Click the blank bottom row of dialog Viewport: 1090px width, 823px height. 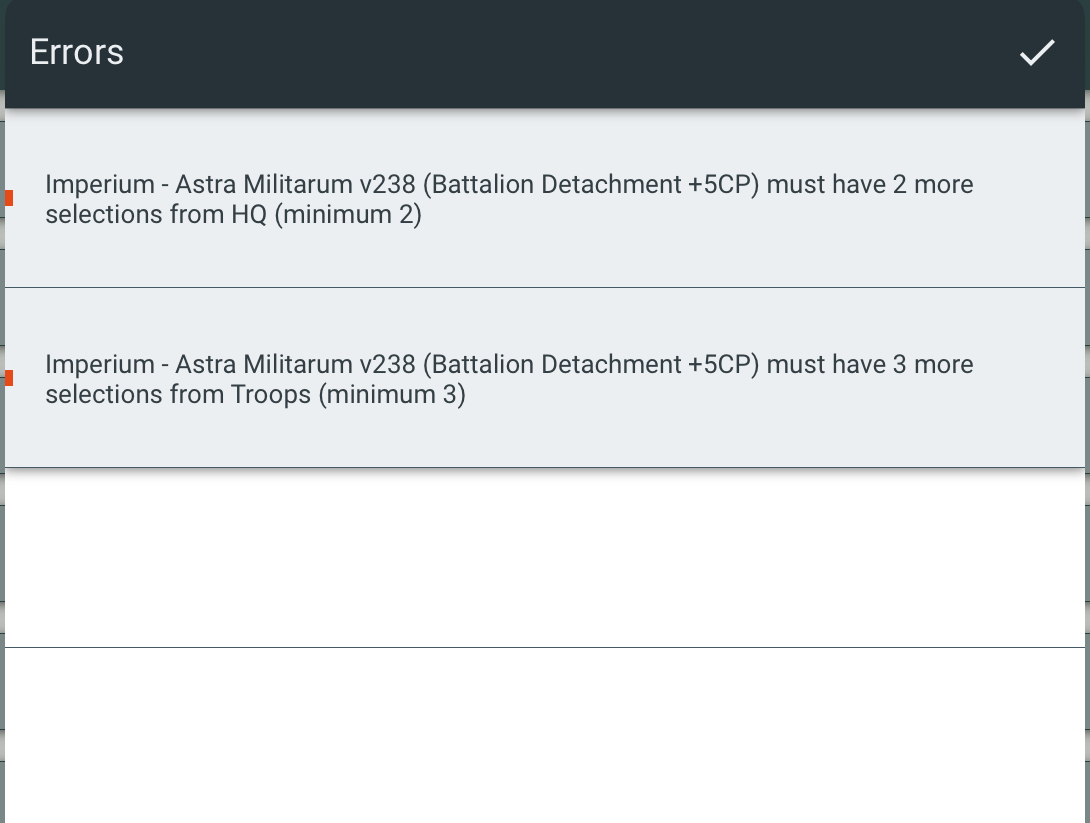pos(545,735)
